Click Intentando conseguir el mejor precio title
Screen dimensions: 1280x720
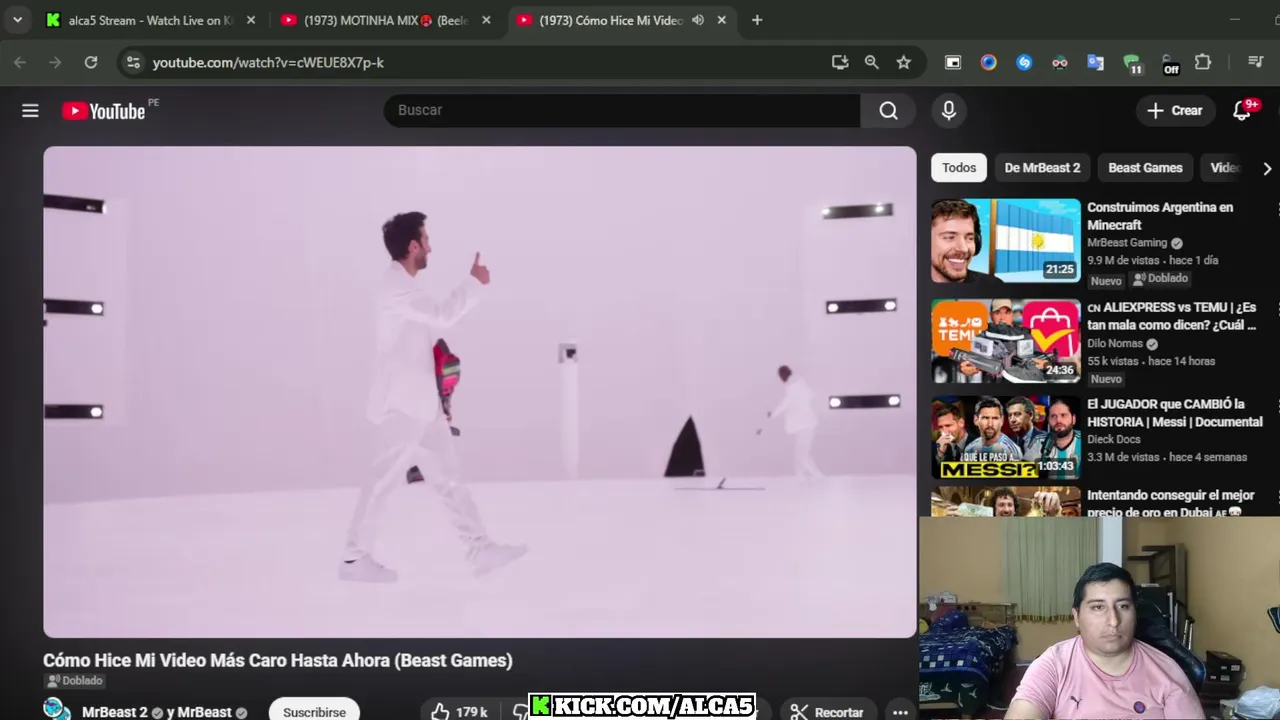pyautogui.click(x=1171, y=503)
